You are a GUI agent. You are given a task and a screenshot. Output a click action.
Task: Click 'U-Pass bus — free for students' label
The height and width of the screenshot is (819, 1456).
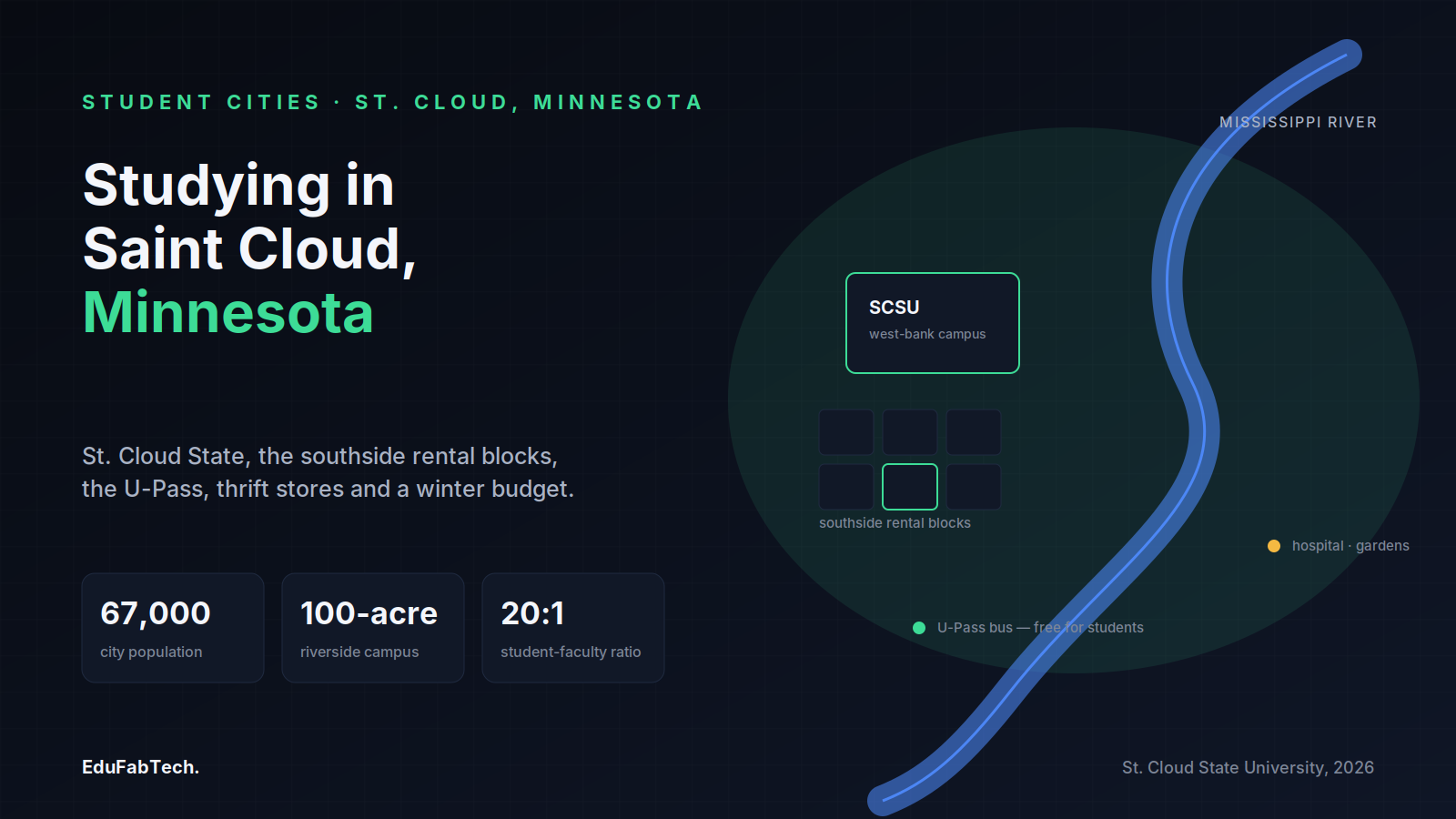[1040, 628]
